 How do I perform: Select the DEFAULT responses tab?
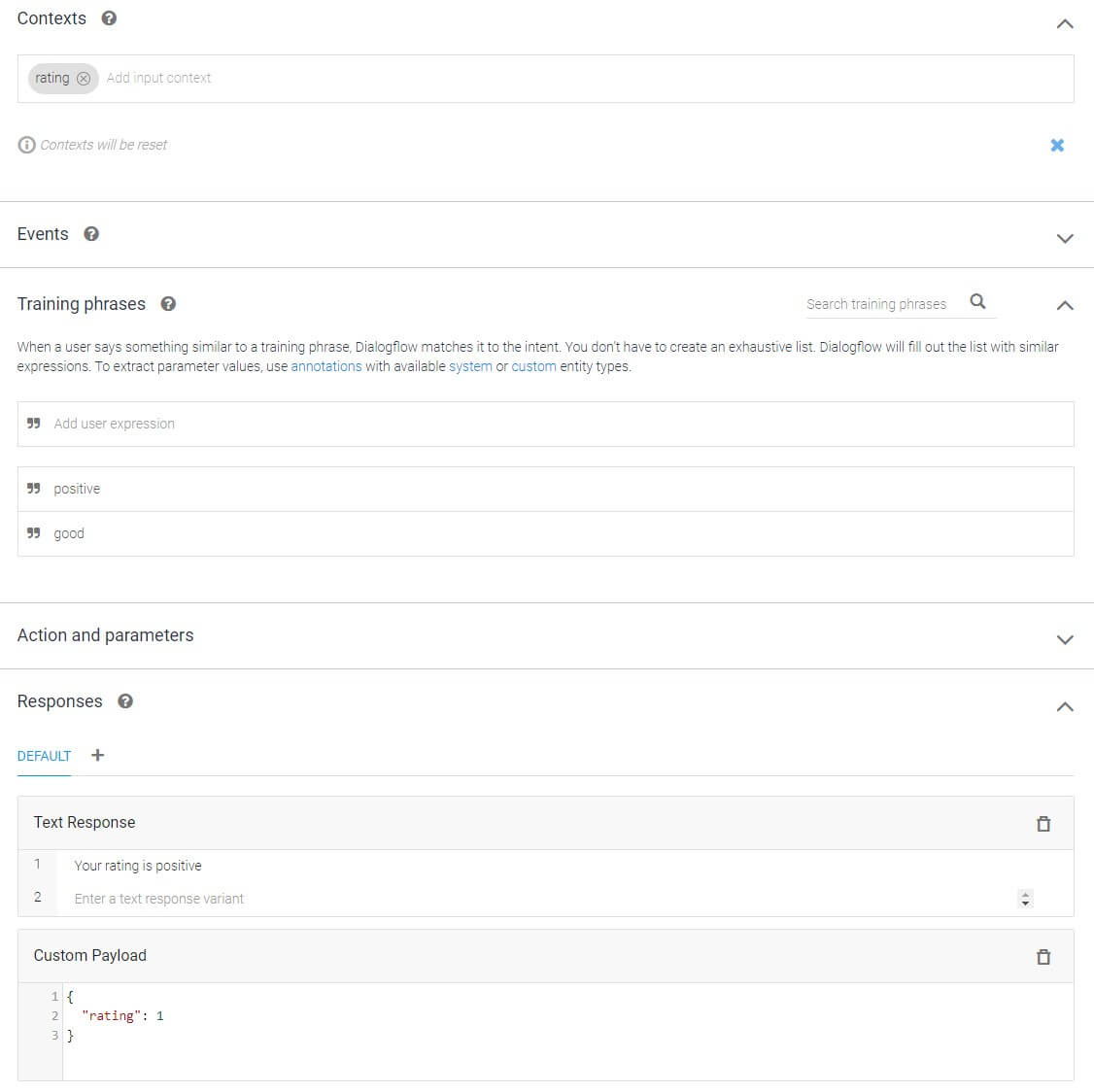(44, 756)
